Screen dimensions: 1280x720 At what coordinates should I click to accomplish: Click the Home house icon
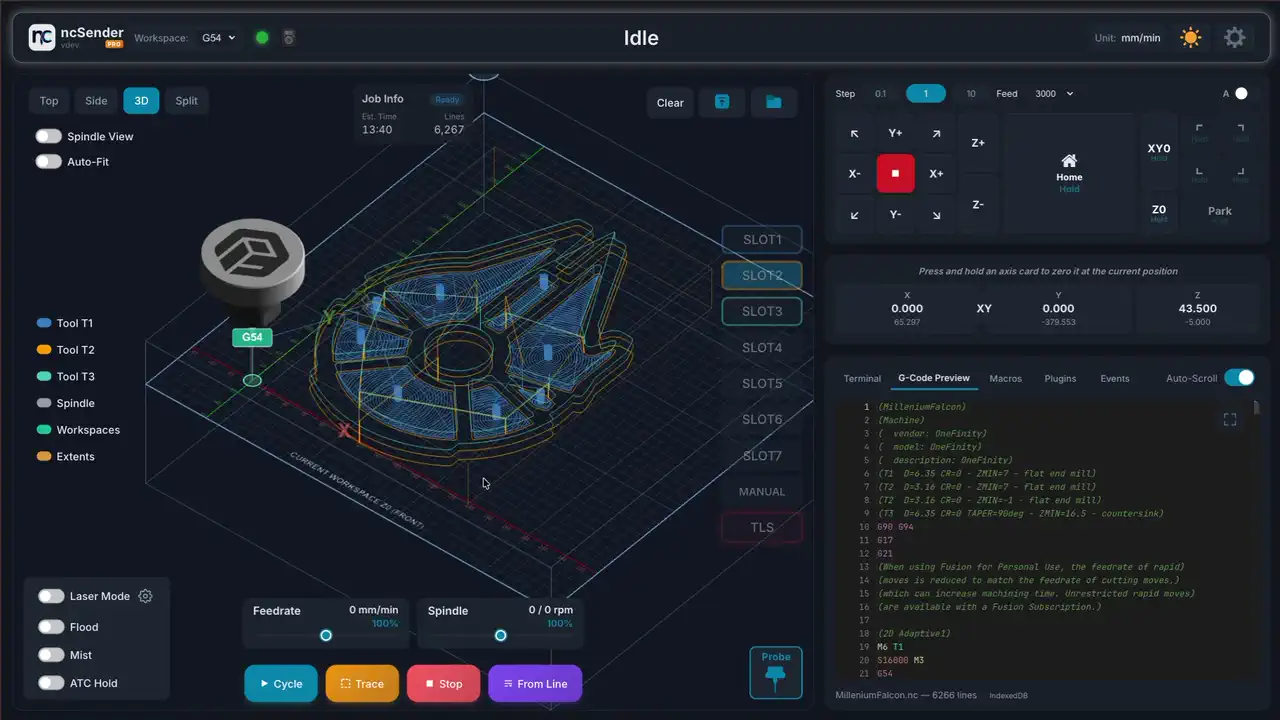click(1069, 161)
